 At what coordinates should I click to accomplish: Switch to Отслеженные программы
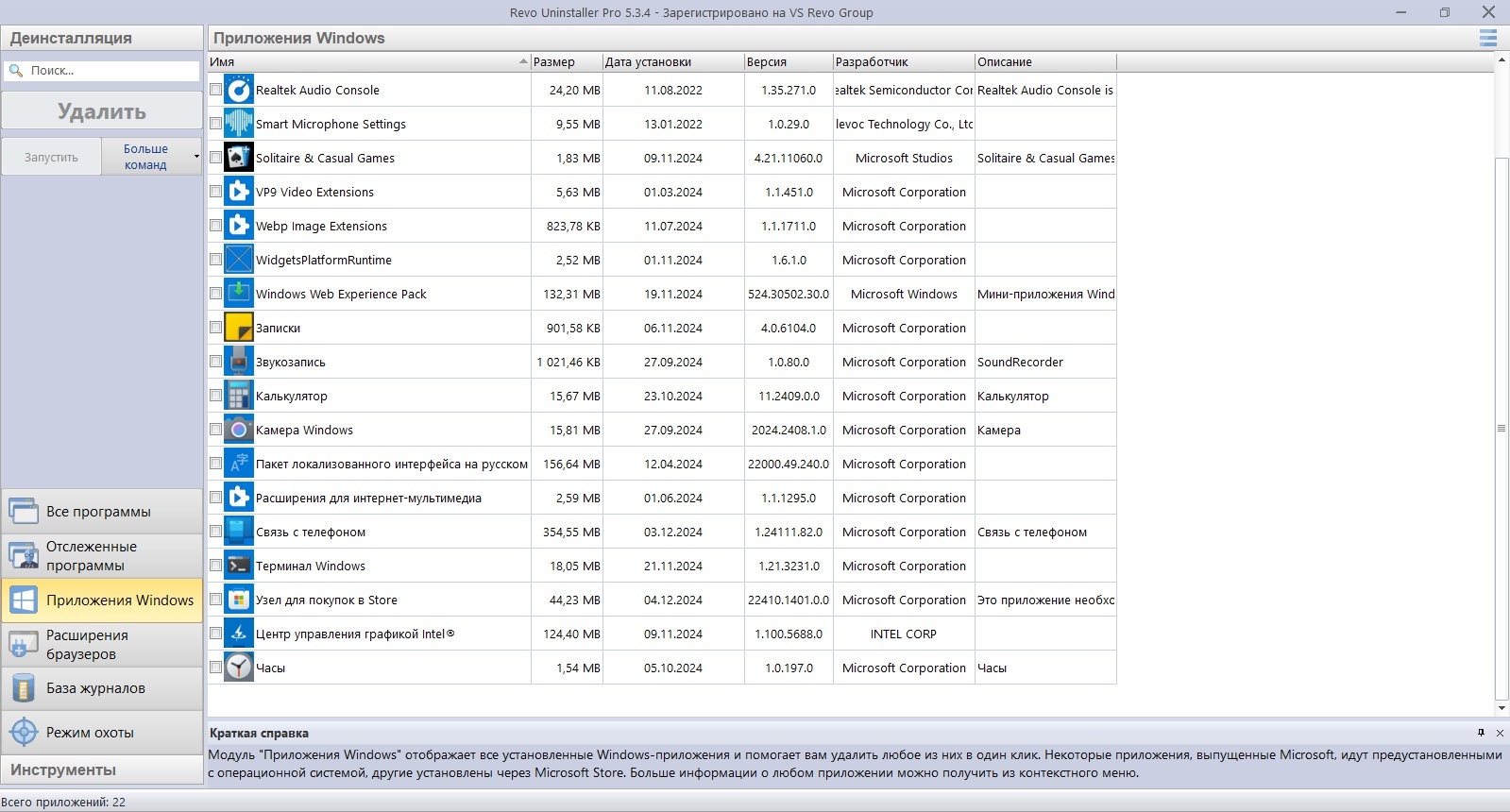coord(102,556)
